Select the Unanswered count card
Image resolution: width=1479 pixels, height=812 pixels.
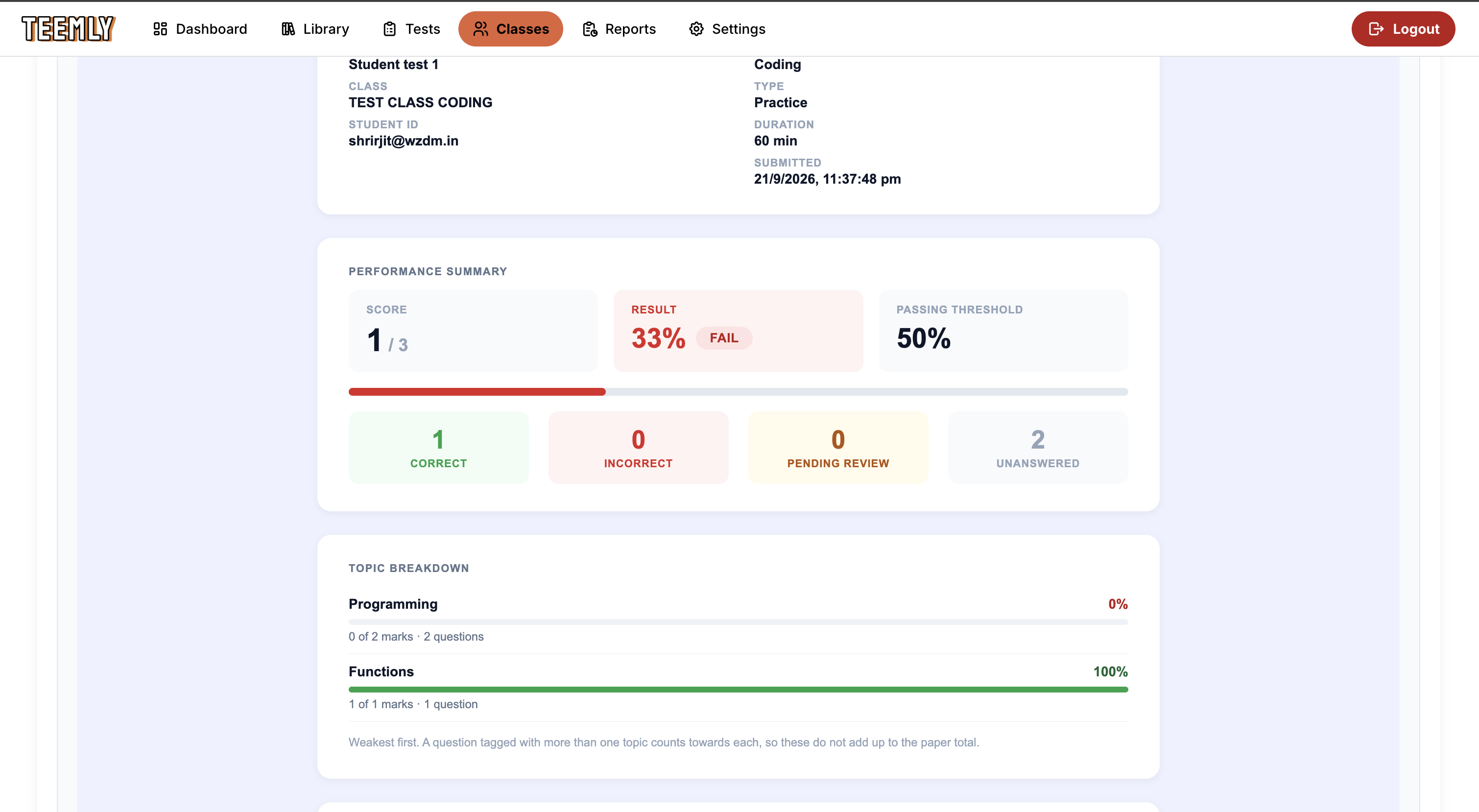1038,447
